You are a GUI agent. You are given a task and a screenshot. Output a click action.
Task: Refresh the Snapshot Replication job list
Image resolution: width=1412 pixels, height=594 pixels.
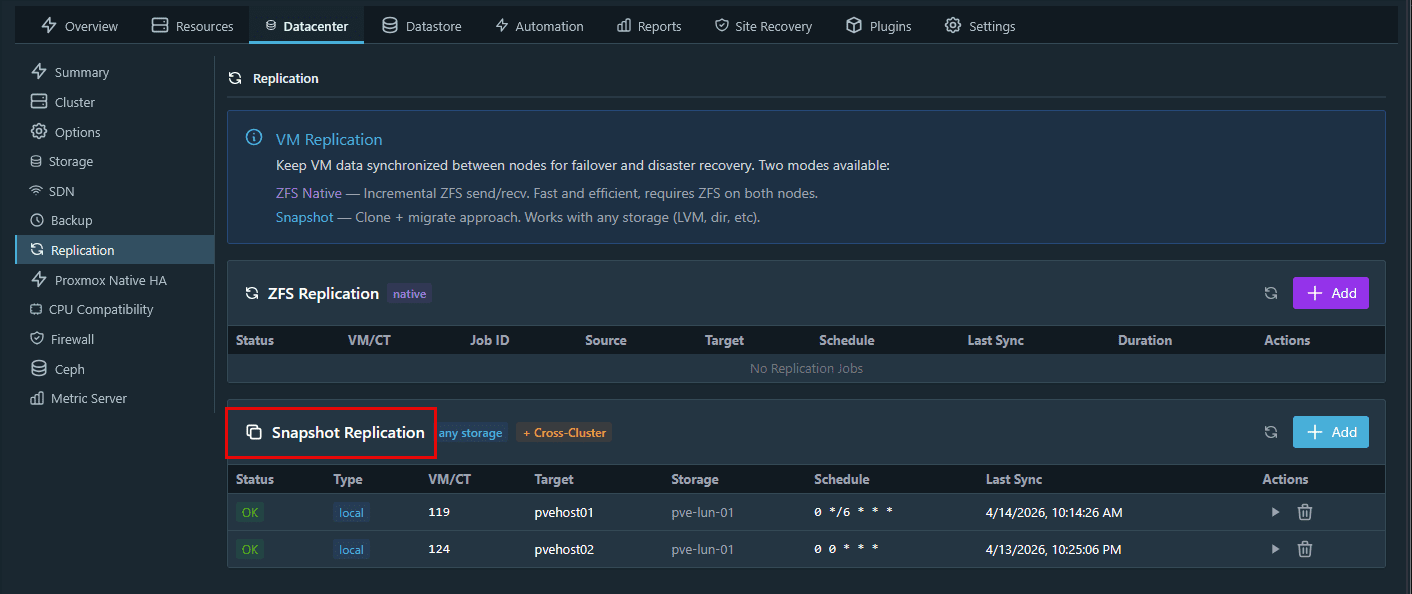tap(1271, 432)
